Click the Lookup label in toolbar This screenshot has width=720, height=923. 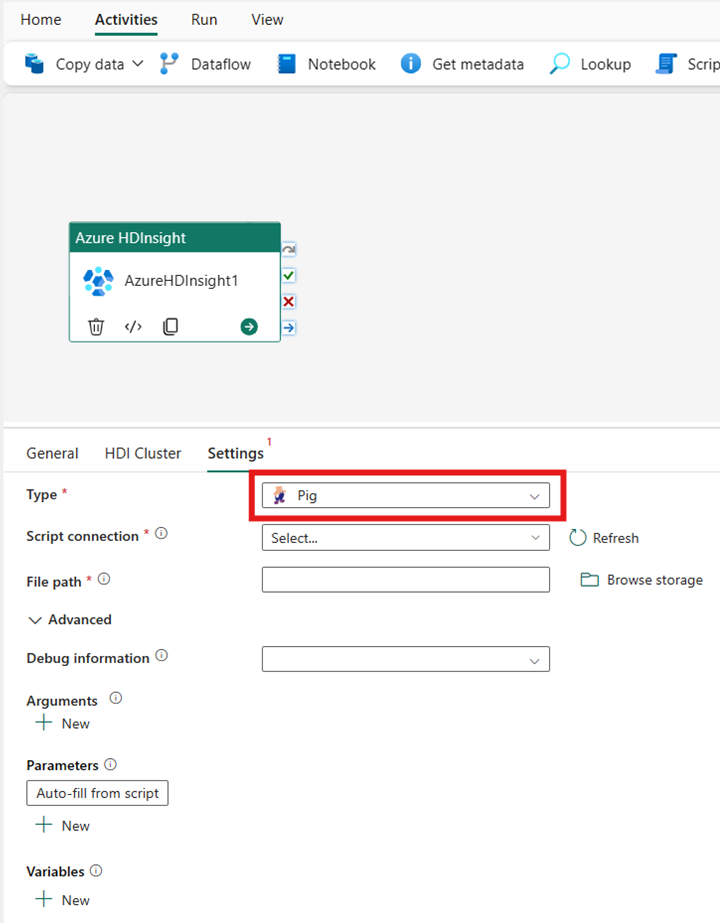click(x=605, y=64)
